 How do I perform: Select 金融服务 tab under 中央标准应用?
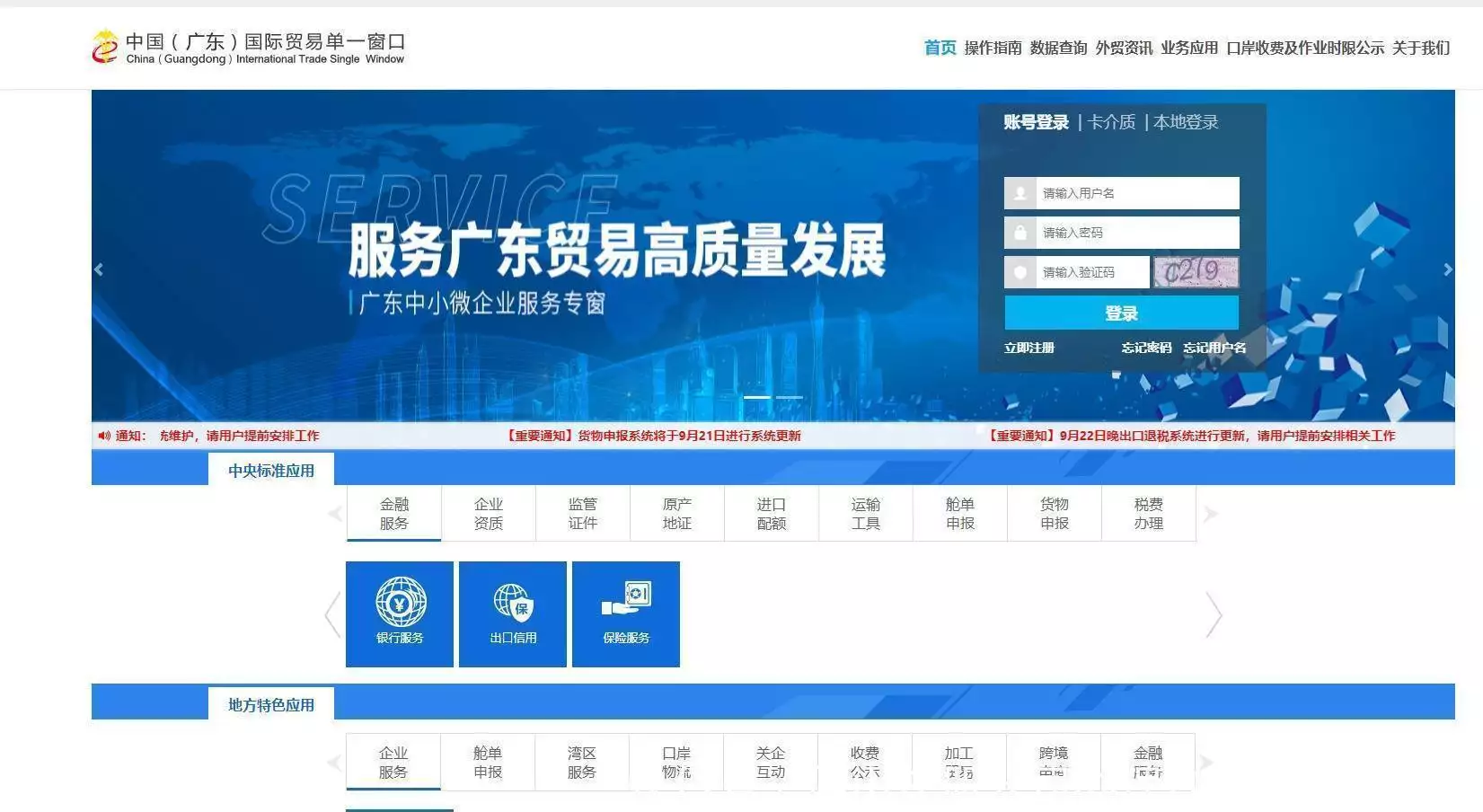393,514
